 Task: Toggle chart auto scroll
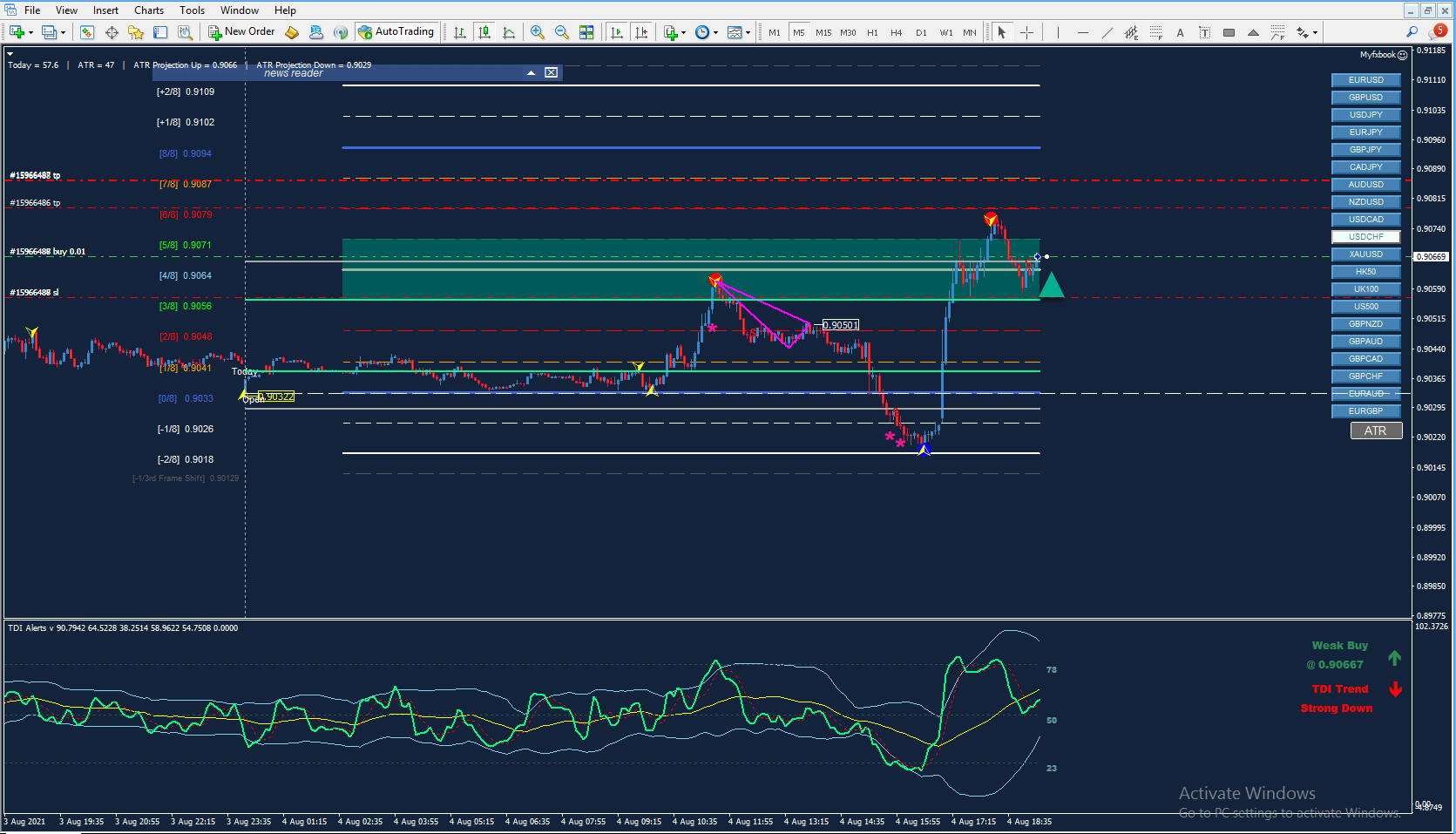(x=617, y=32)
